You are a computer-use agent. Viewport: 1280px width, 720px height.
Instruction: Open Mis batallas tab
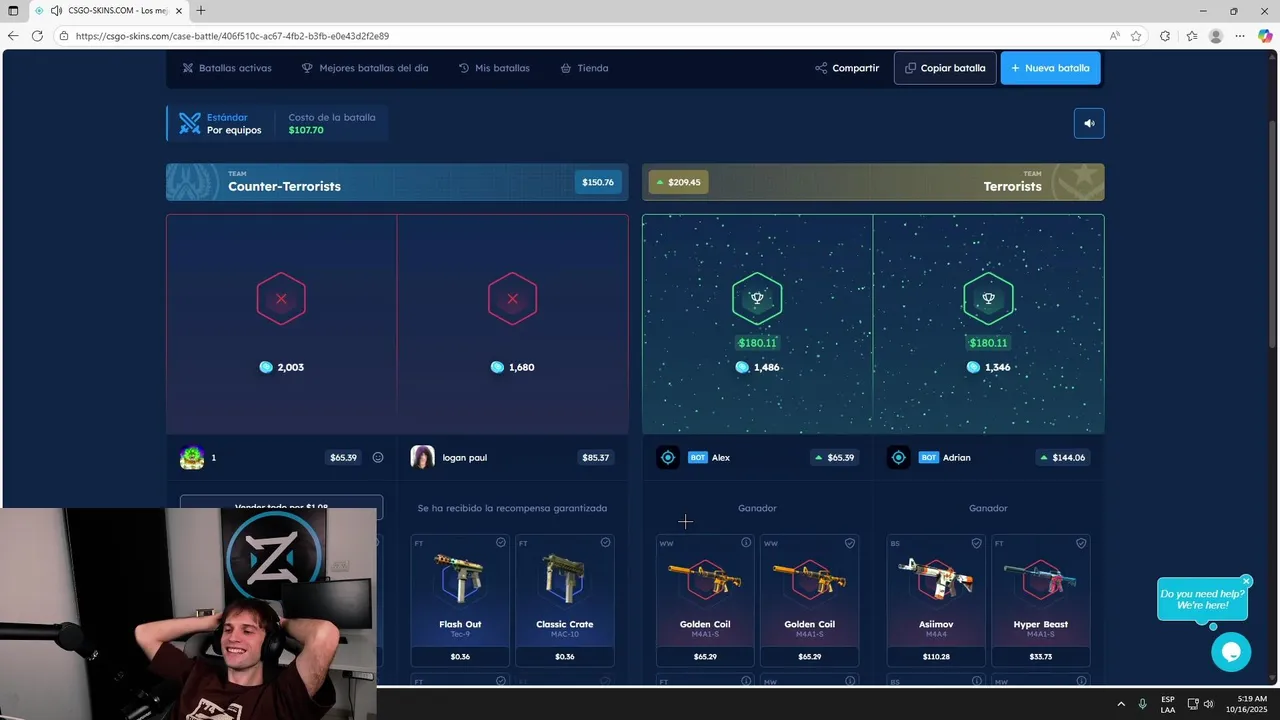(494, 68)
